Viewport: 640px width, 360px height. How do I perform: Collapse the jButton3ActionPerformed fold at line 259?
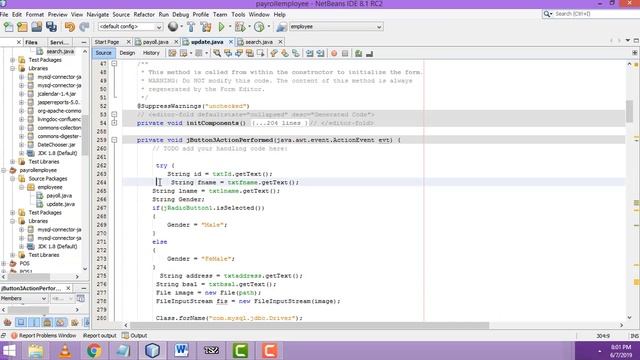tap(114, 140)
